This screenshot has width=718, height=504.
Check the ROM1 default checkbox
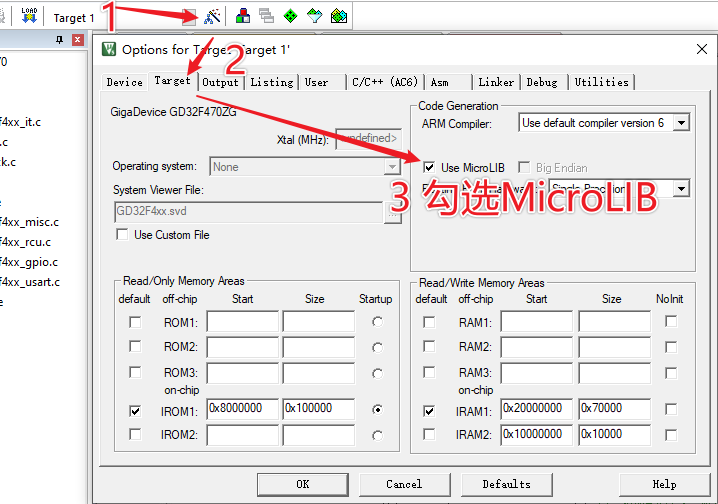pos(135,322)
